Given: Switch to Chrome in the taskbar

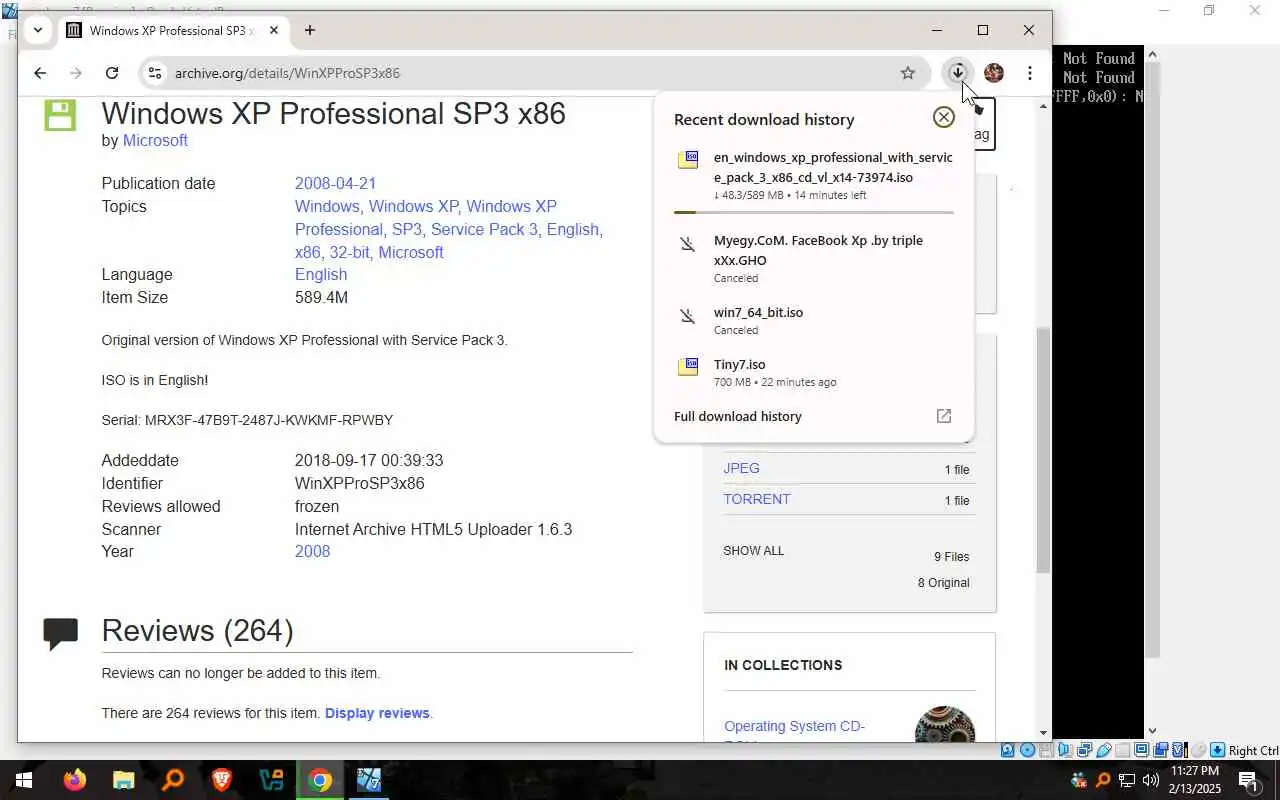Looking at the screenshot, I should coord(320,780).
